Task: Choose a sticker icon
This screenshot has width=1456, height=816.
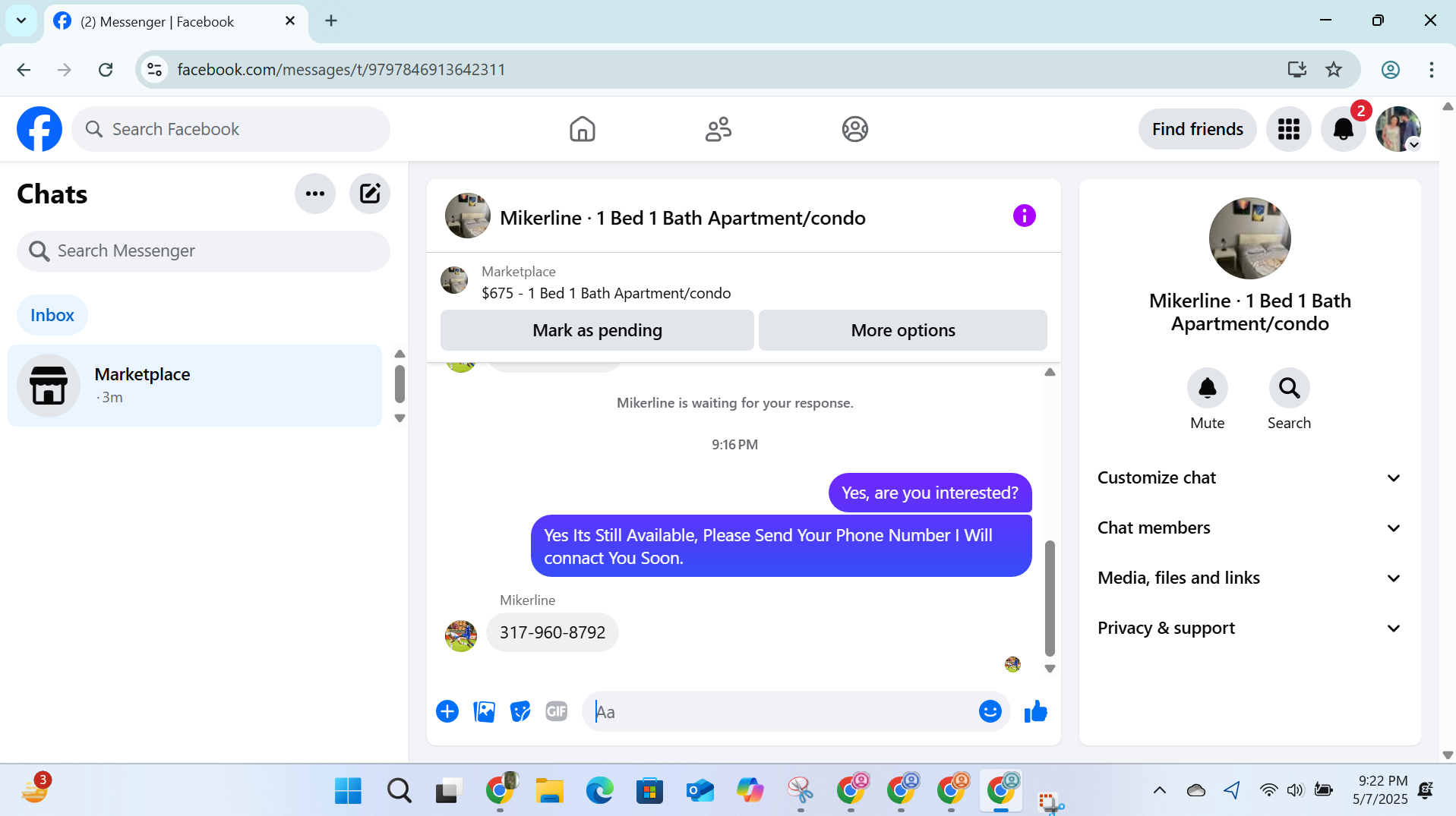Action: tap(520, 711)
